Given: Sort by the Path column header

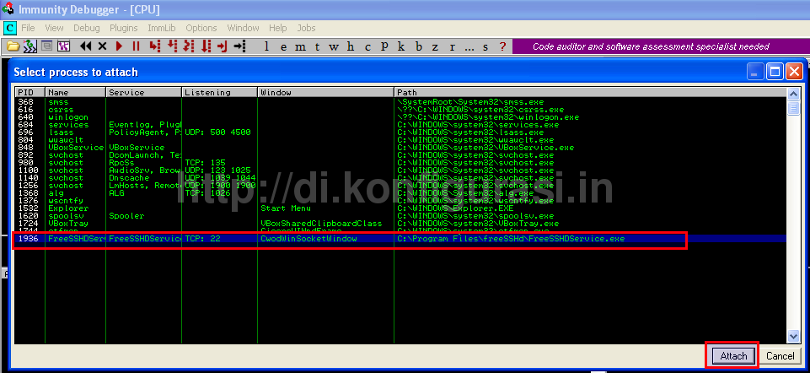Looking at the screenshot, I should pos(590,92).
